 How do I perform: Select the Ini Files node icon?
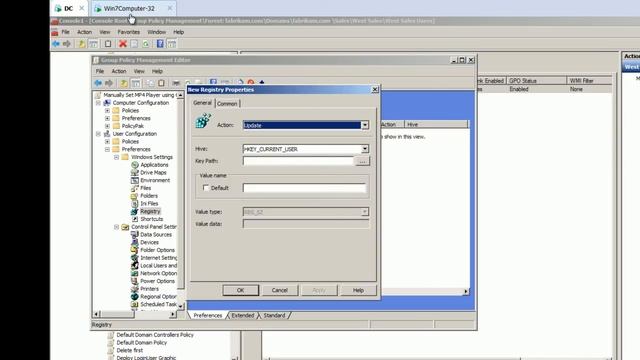tap(135, 204)
